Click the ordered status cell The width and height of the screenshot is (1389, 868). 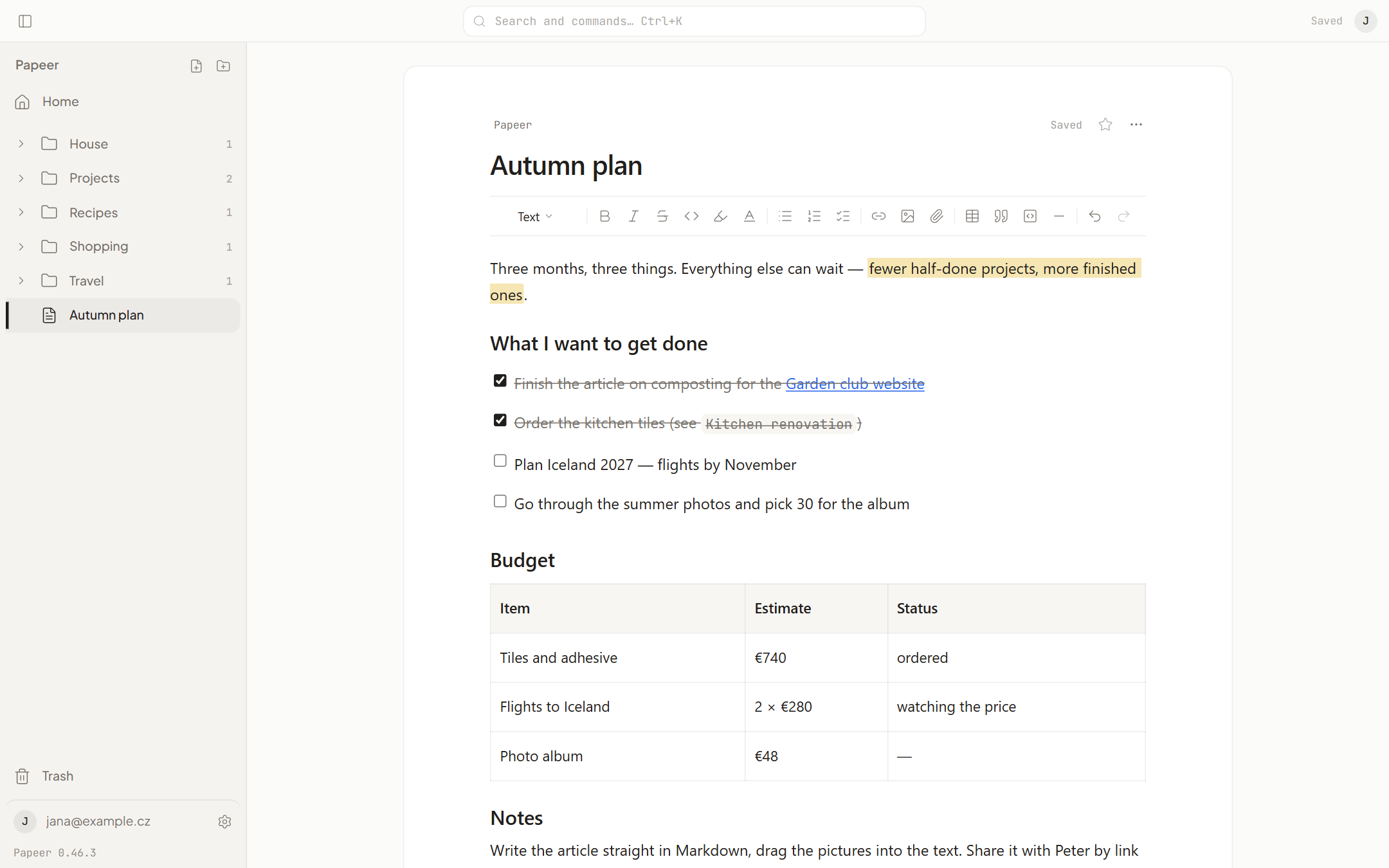(x=1016, y=658)
